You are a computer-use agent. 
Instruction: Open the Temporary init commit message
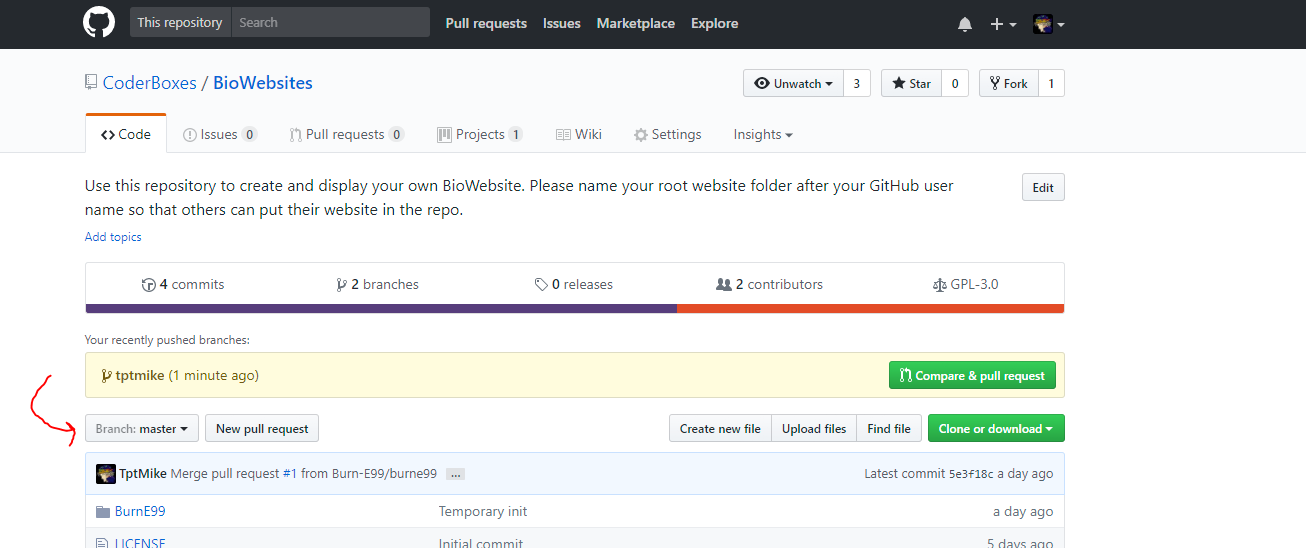pos(483,511)
